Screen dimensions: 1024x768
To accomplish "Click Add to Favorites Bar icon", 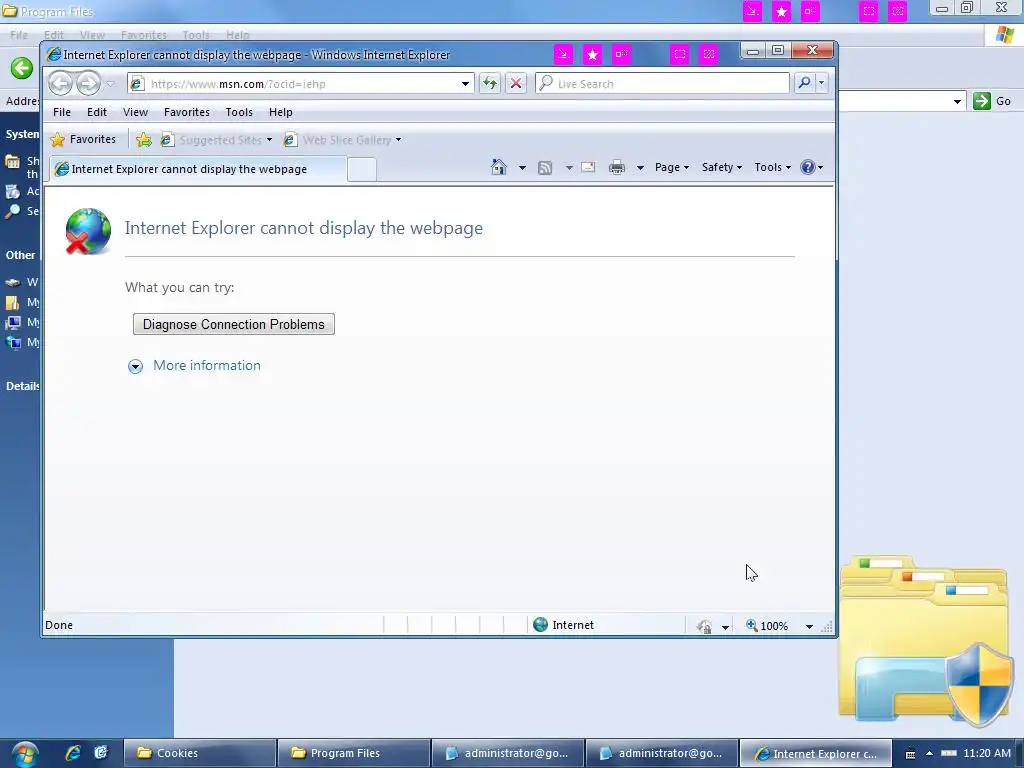I will 144,140.
